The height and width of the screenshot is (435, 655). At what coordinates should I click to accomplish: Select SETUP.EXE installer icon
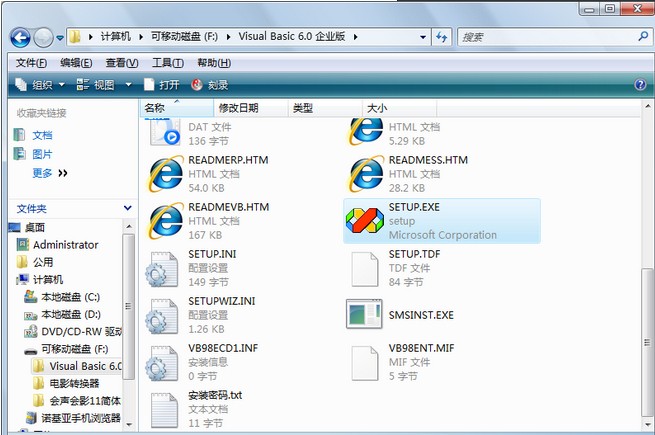pyautogui.click(x=365, y=221)
